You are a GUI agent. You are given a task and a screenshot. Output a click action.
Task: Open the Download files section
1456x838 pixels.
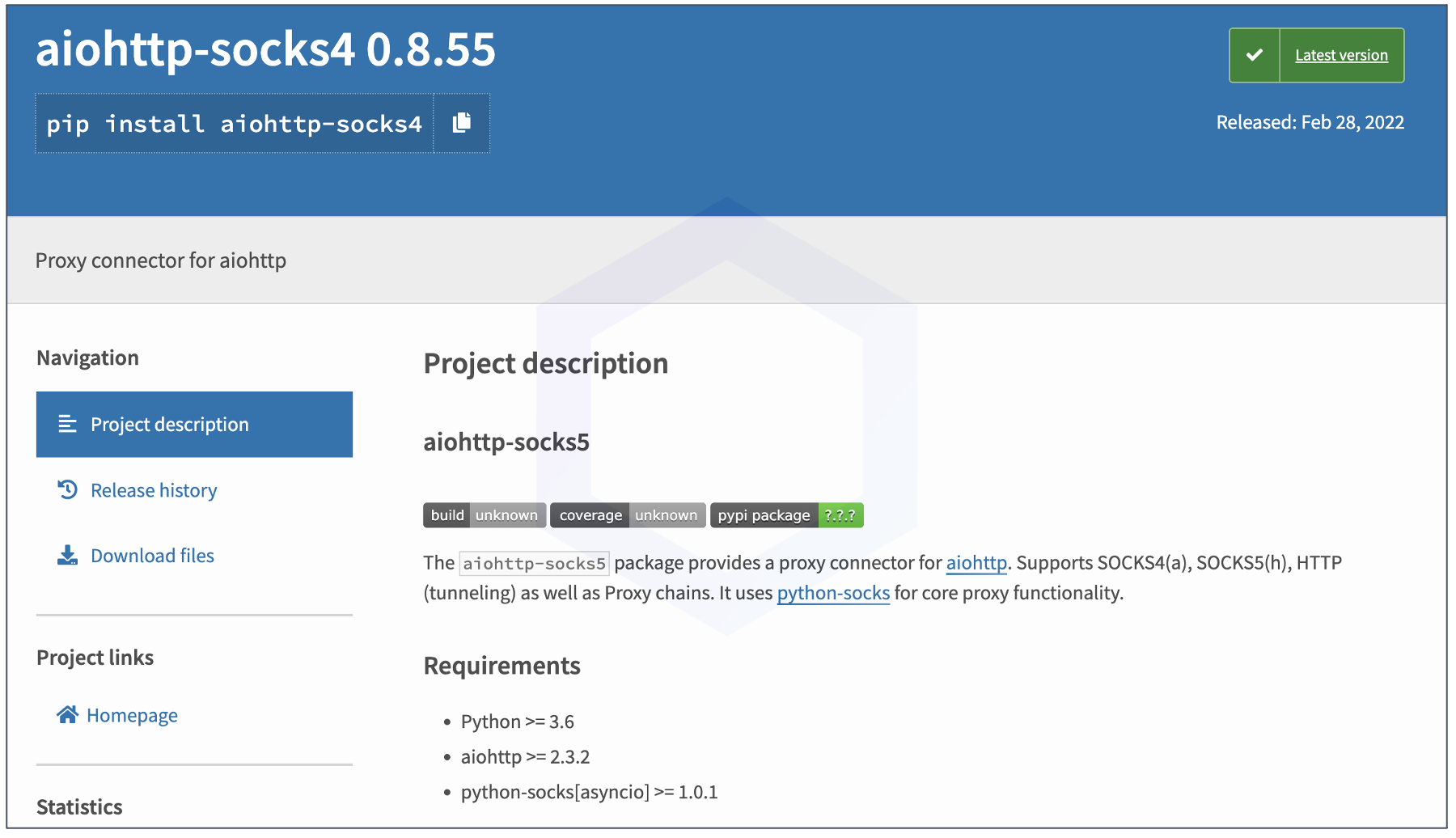(152, 556)
